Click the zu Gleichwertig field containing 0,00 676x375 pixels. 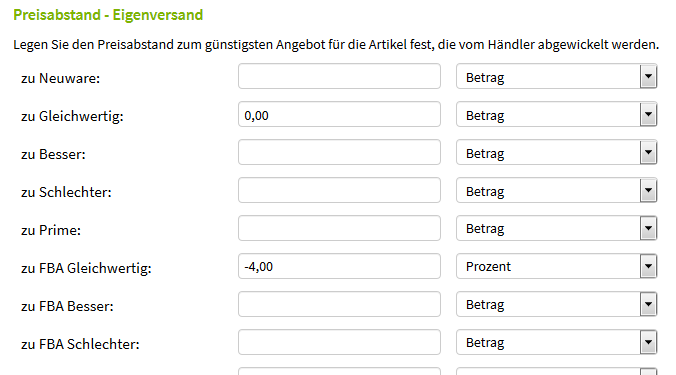coord(339,114)
